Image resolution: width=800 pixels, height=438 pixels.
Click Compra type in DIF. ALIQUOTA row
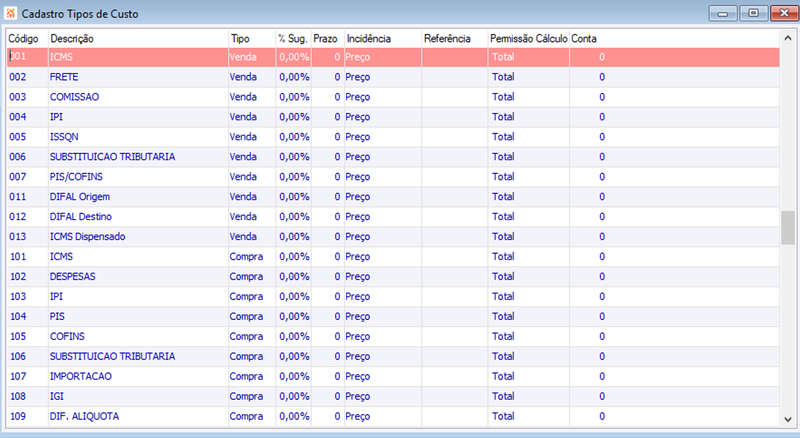252,416
